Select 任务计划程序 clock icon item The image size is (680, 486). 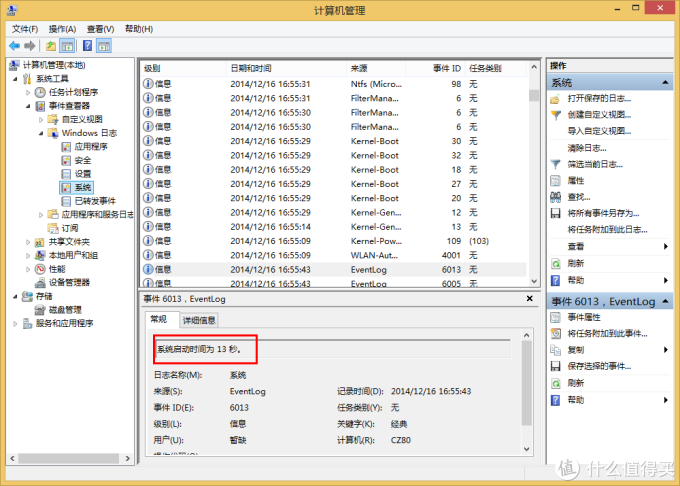click(x=66, y=92)
